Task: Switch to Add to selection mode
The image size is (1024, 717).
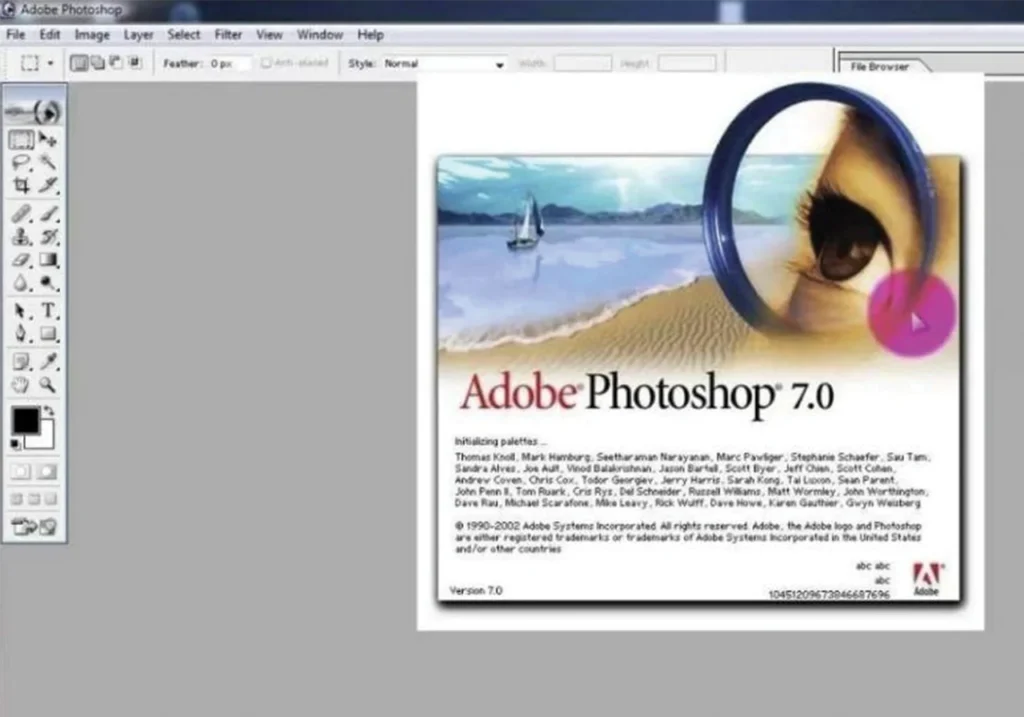Action: [x=97, y=63]
